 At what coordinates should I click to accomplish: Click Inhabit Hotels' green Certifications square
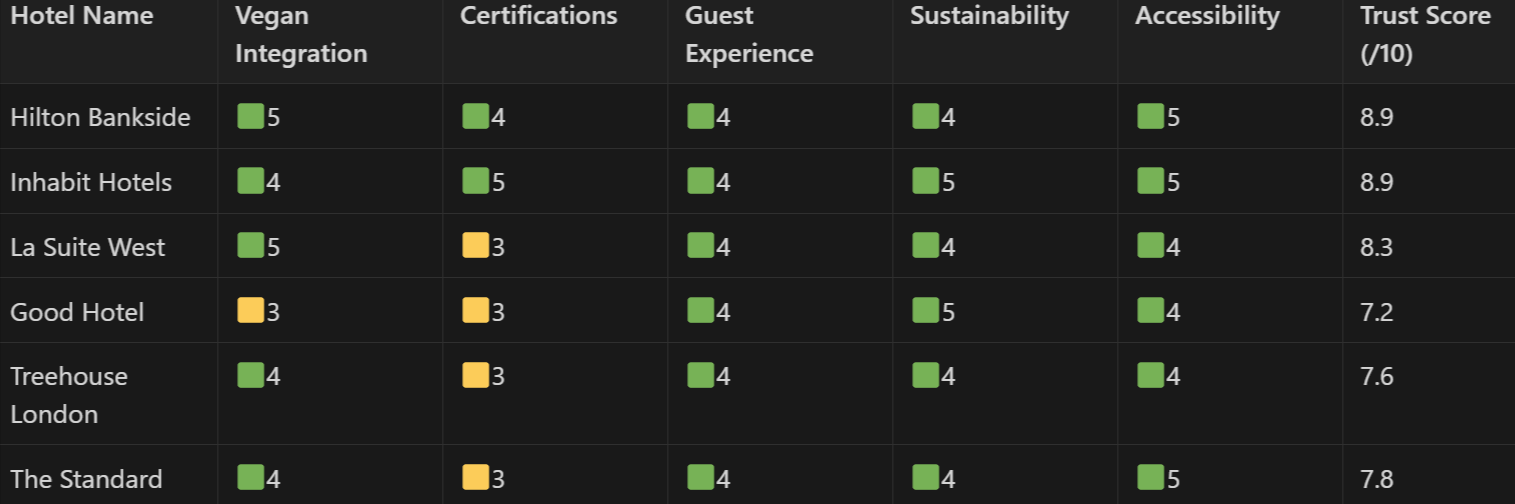click(475, 181)
